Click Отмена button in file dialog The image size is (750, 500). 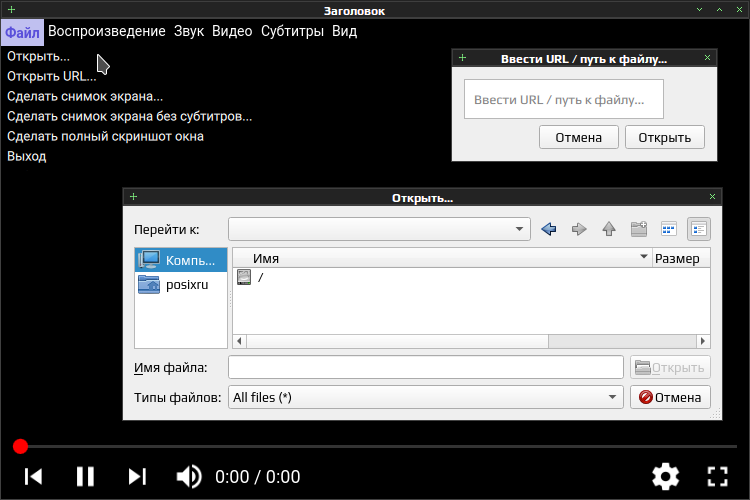670,397
